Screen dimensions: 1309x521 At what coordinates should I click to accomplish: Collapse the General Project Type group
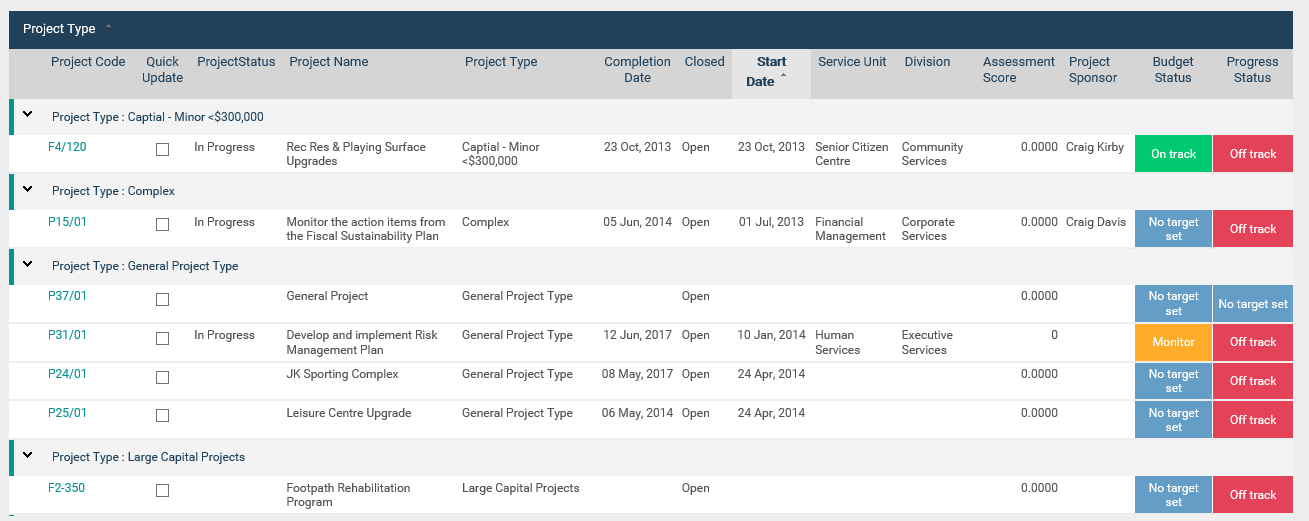pos(28,265)
